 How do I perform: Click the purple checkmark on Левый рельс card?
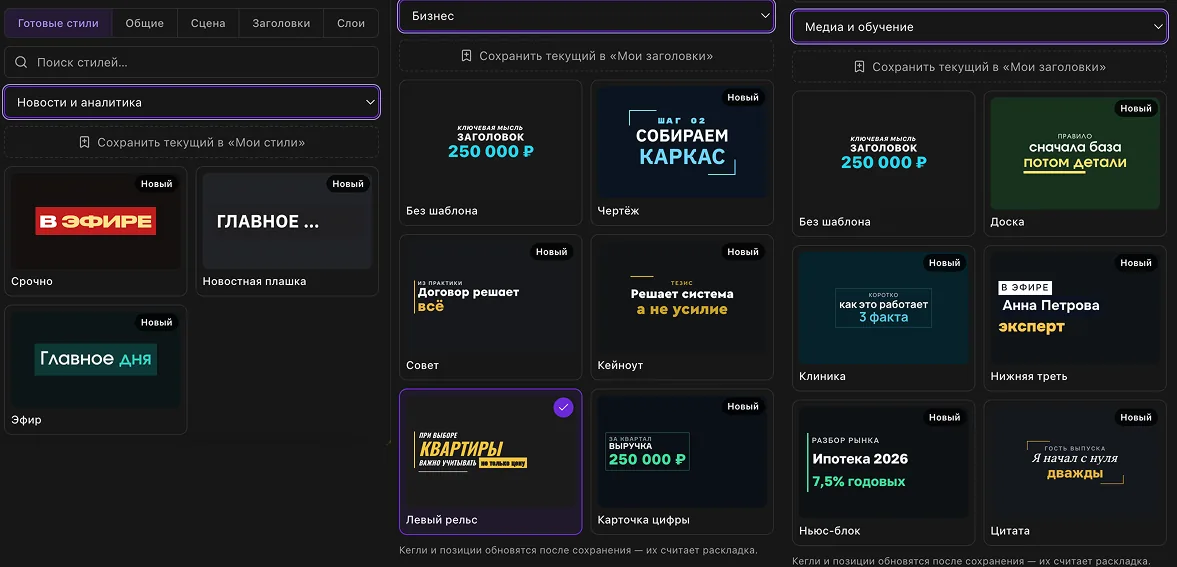563,407
